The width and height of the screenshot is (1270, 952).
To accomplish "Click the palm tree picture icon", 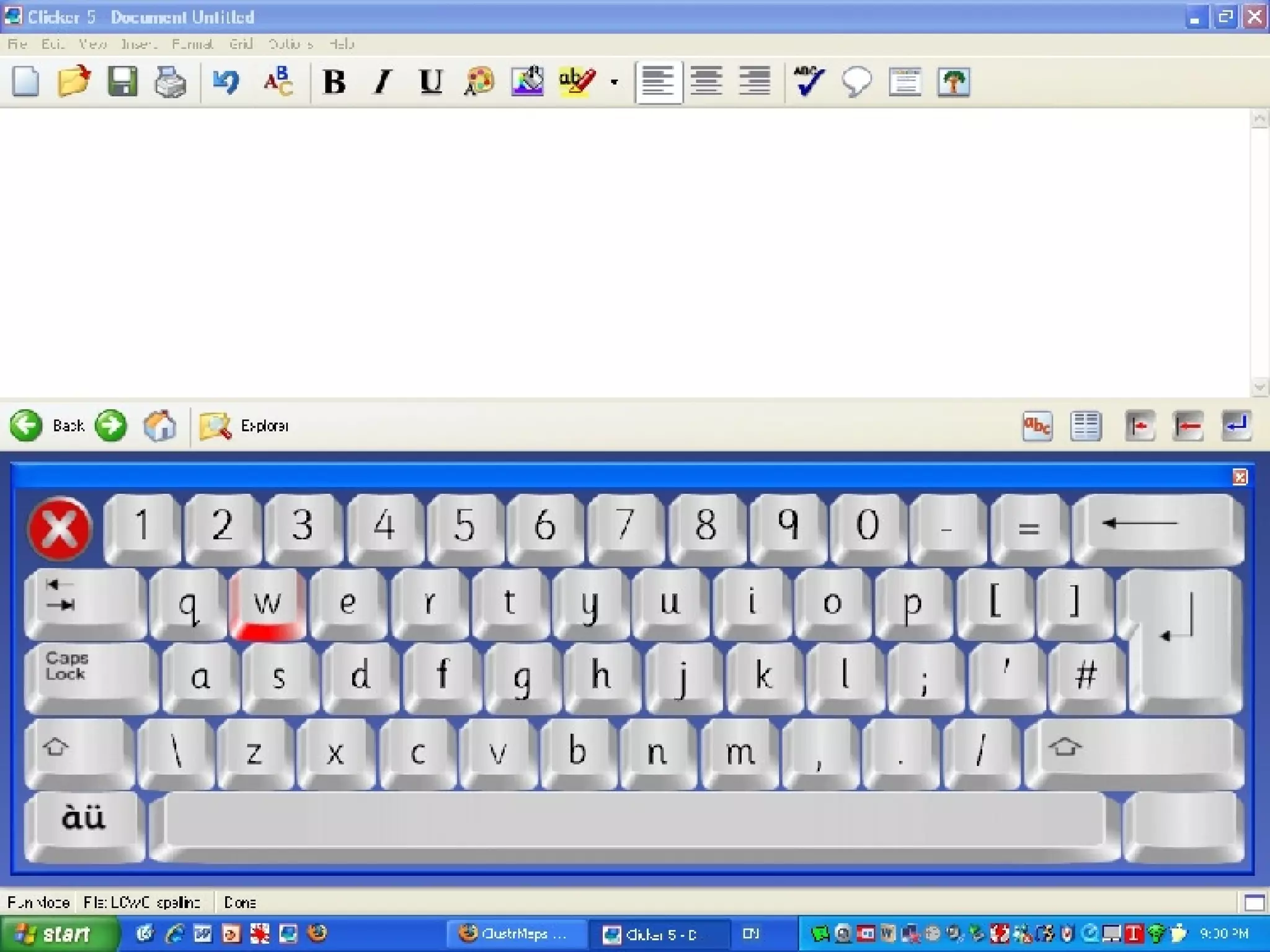I will (953, 81).
